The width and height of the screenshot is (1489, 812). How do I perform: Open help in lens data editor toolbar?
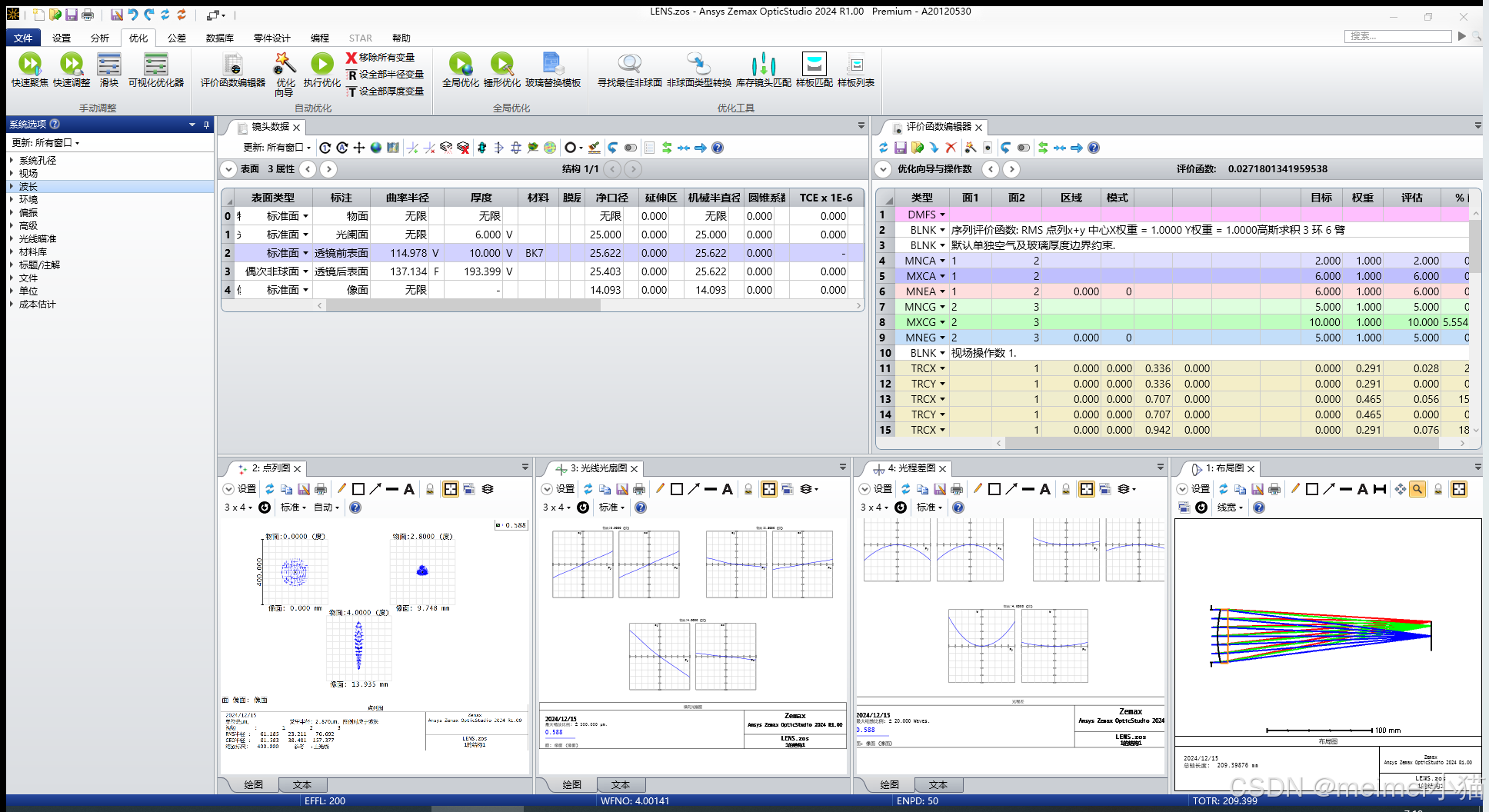[718, 148]
